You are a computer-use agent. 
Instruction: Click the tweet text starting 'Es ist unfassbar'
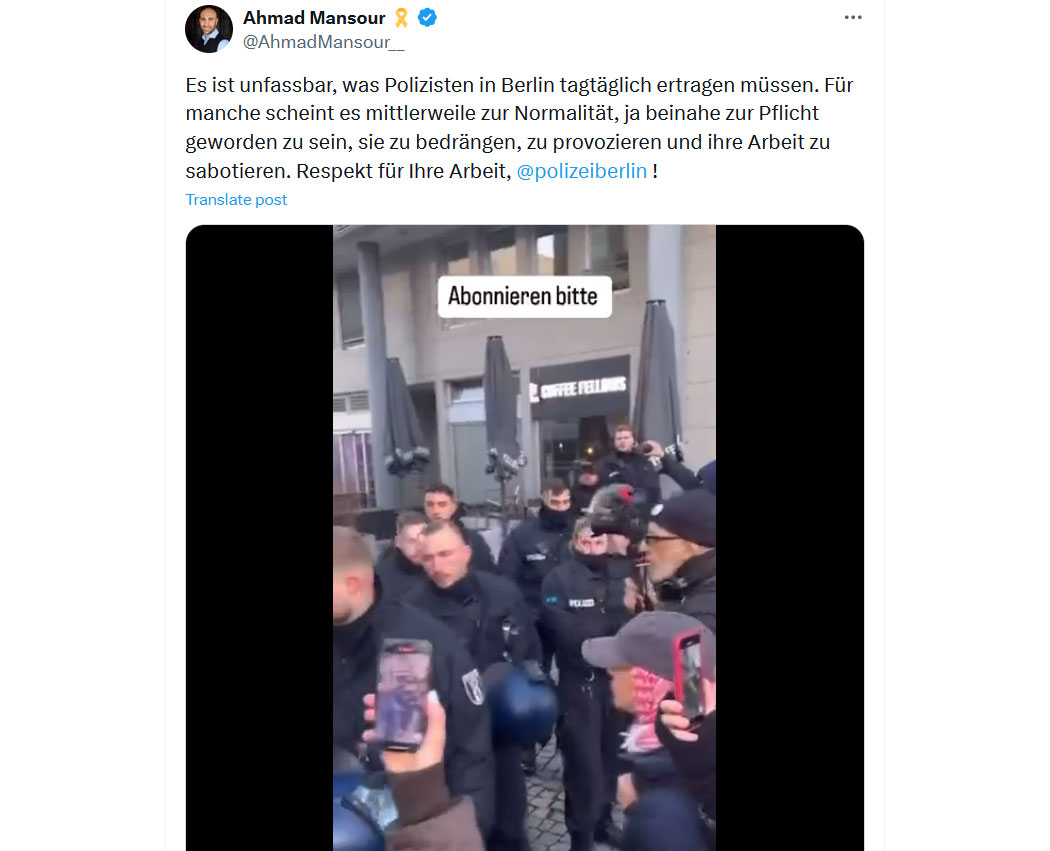(x=520, y=128)
